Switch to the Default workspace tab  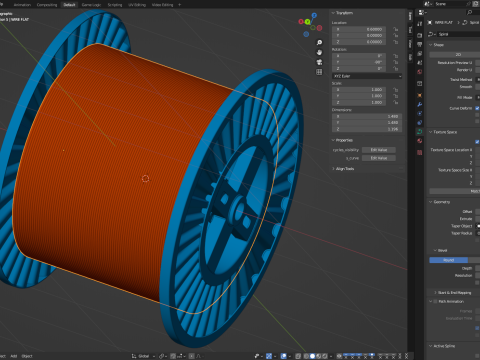pyautogui.click(x=69, y=5)
